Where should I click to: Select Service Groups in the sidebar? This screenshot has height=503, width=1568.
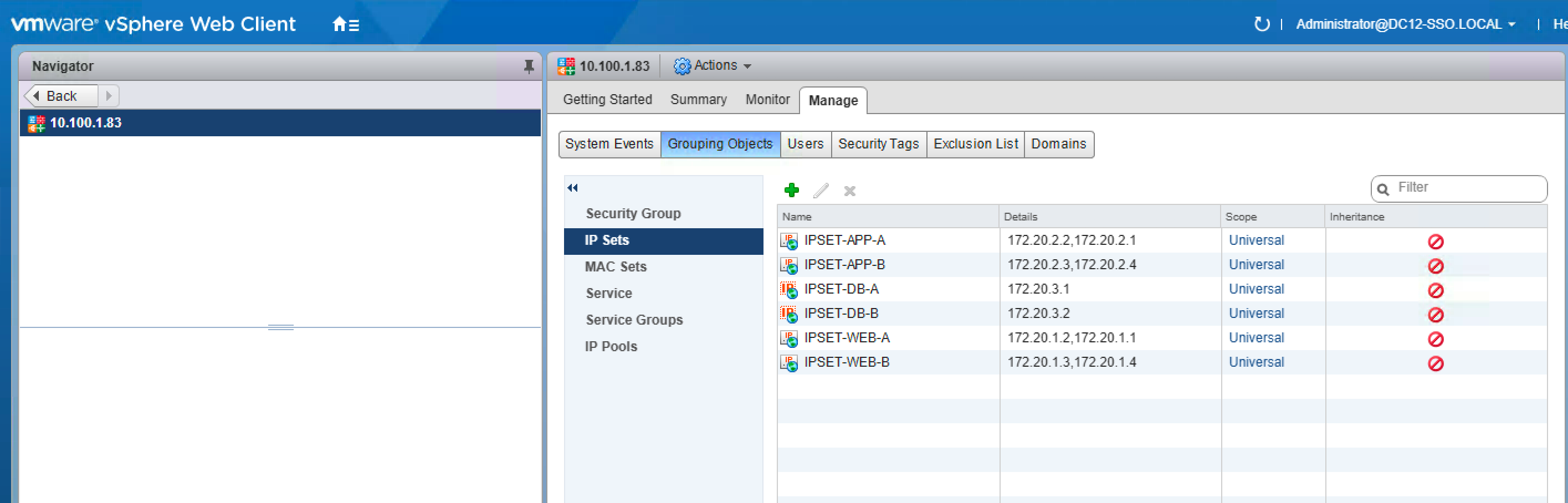point(634,320)
